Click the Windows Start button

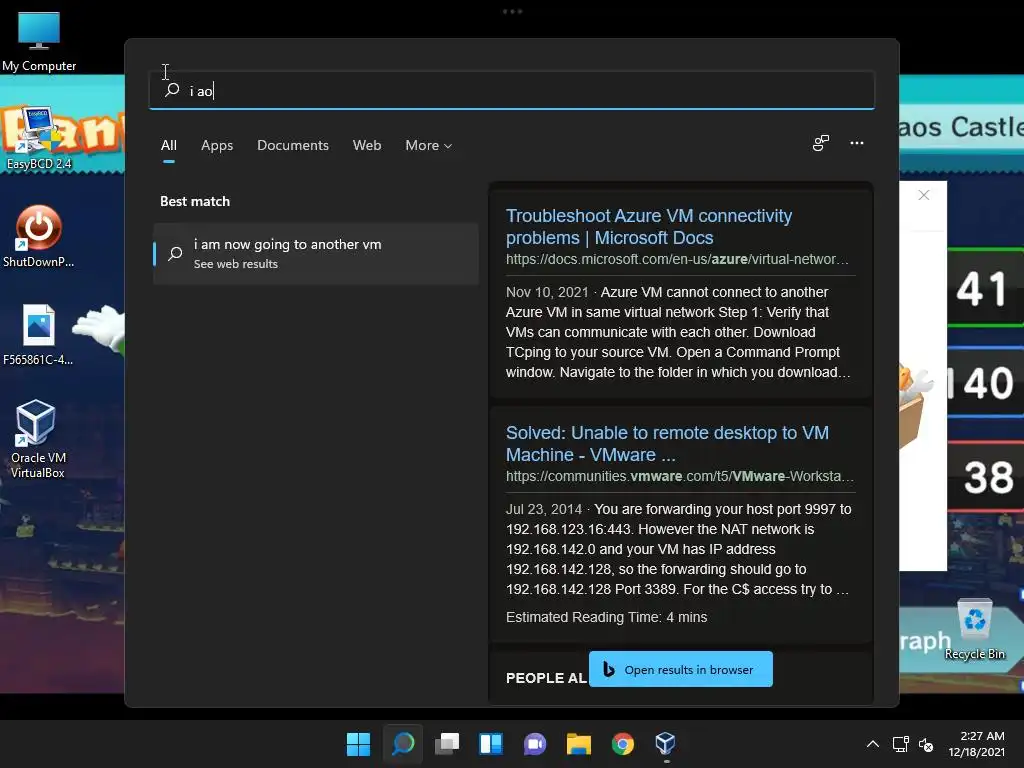358,744
